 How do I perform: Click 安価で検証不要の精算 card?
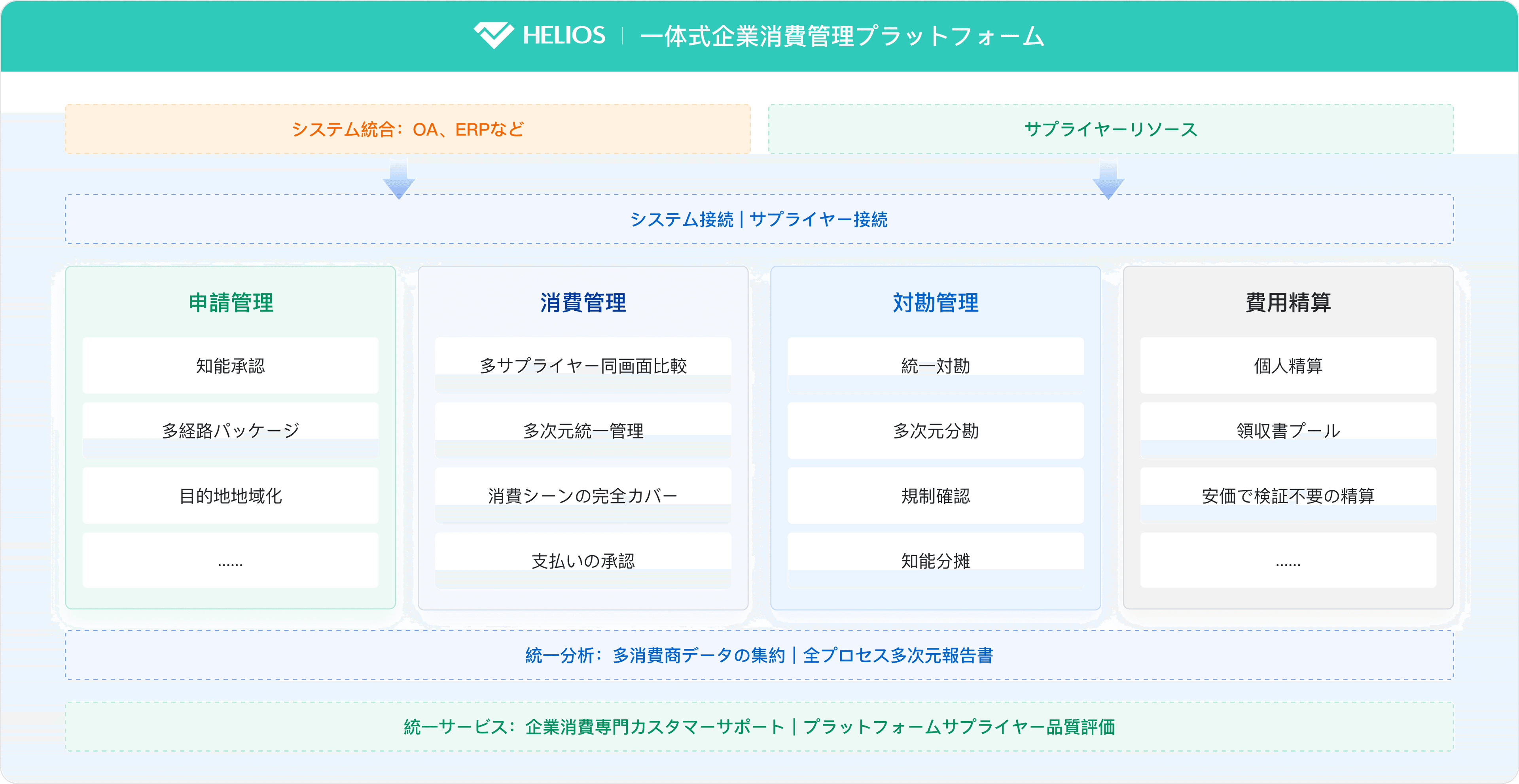[x=1288, y=496]
